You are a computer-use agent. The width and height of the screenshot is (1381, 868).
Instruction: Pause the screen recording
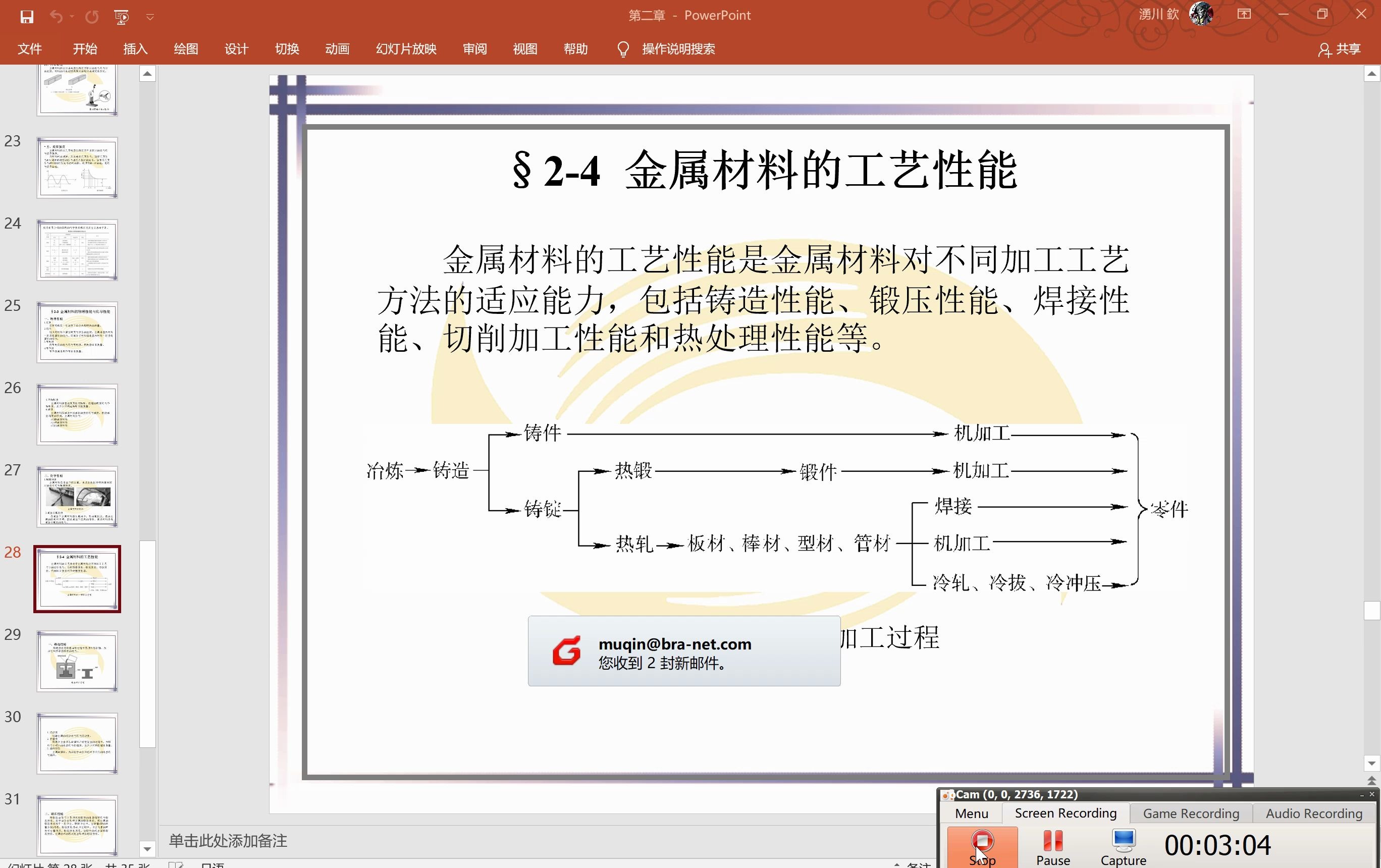pos(1053,847)
